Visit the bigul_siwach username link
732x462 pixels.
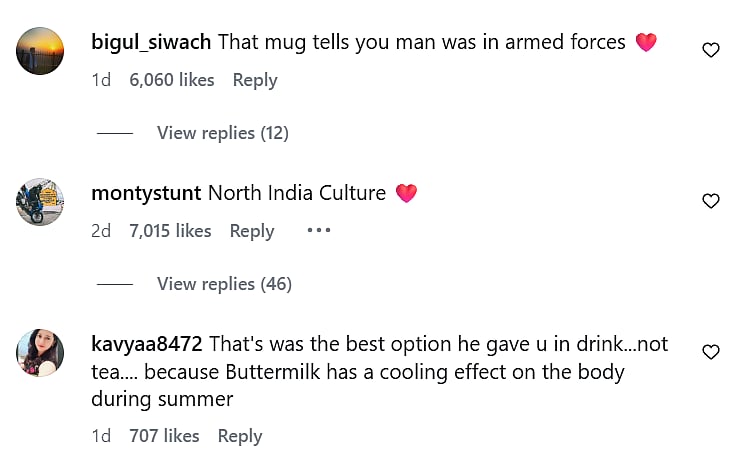(151, 42)
